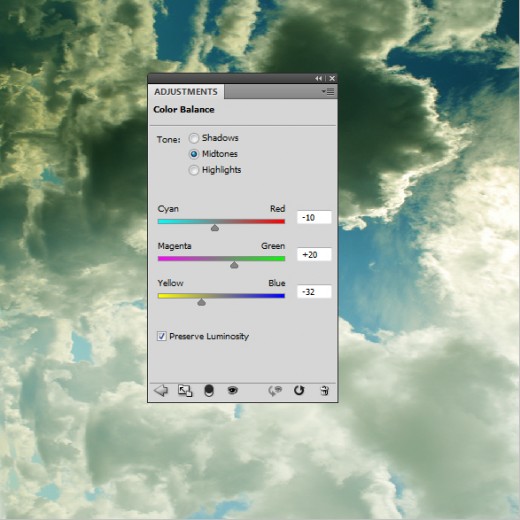This screenshot has width=520, height=520.
Task: Close the Adjustments panel
Action: (x=332, y=78)
